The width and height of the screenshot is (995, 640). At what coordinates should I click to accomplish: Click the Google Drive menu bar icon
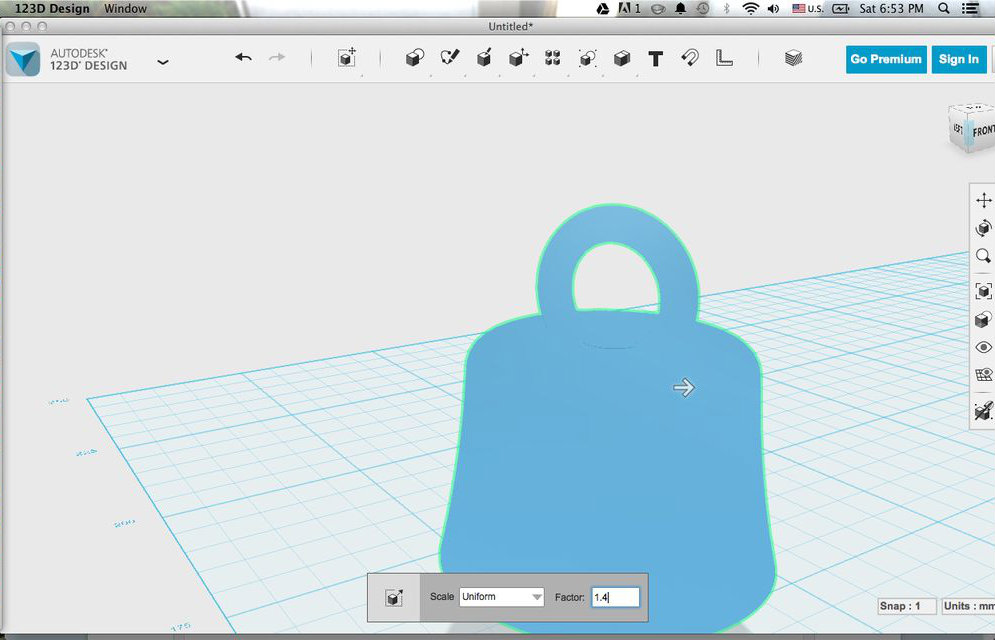[x=603, y=8]
